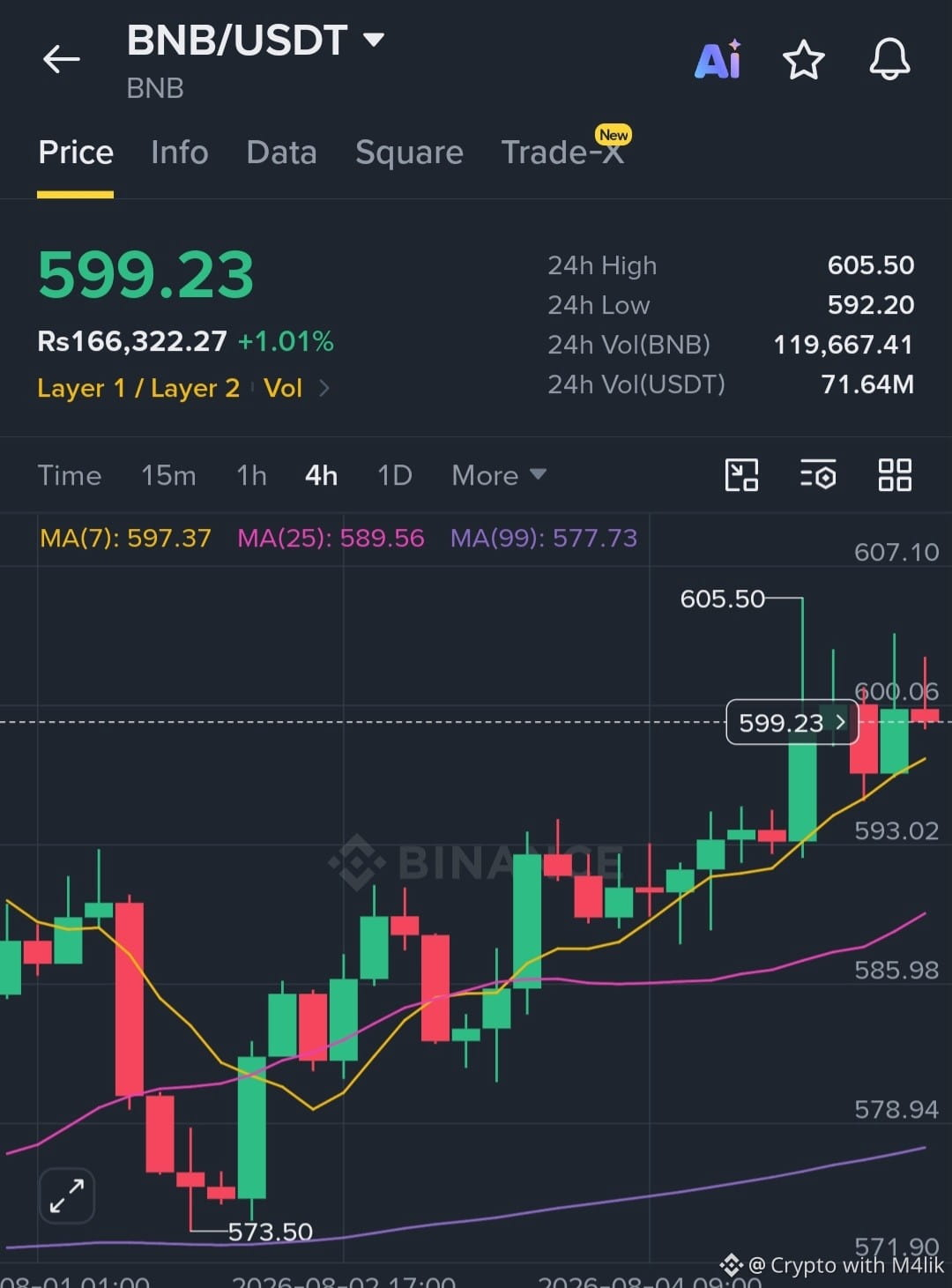Open the Square tab
This screenshot has width=952, height=1288.
(x=409, y=153)
